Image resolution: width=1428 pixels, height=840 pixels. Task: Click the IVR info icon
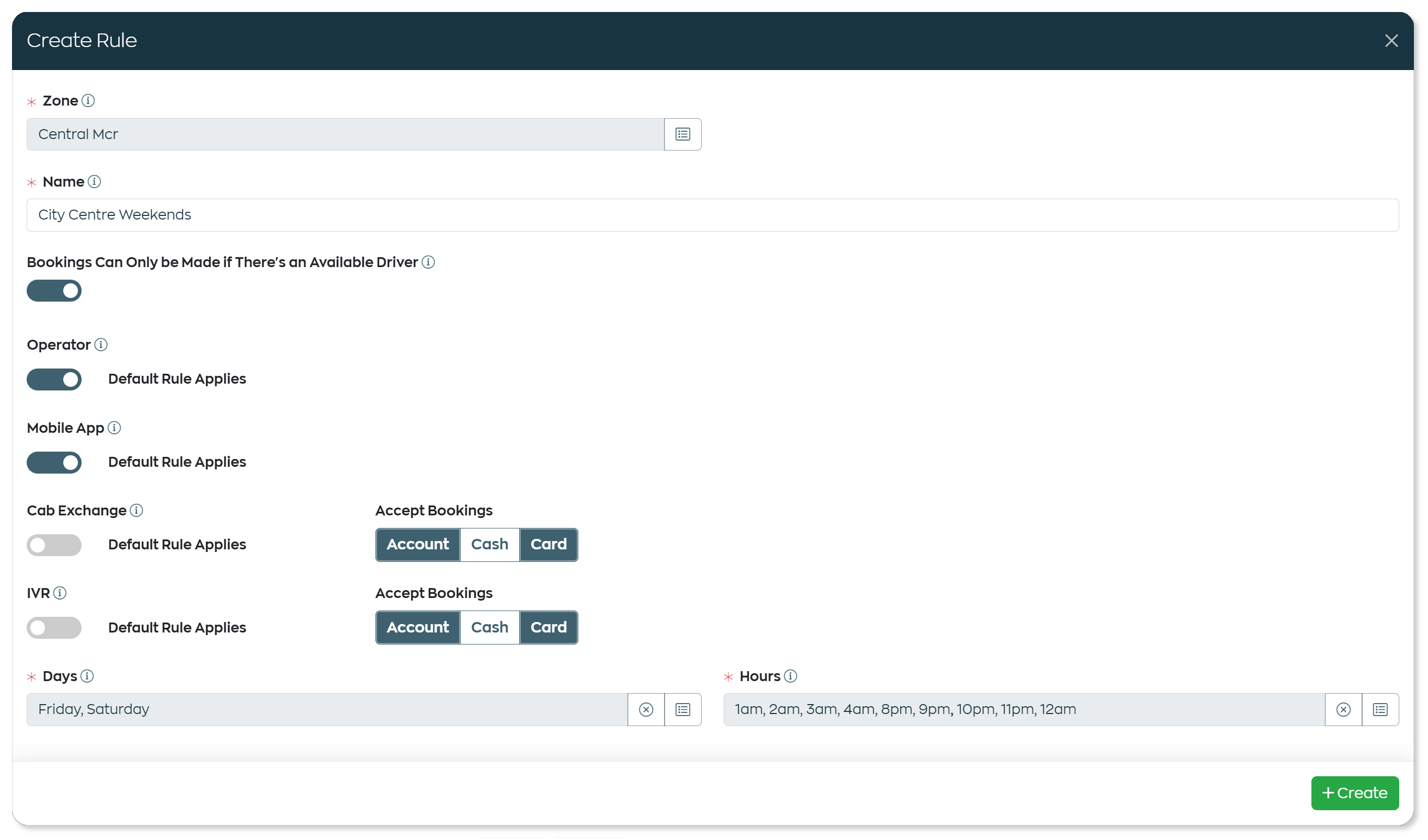point(60,593)
